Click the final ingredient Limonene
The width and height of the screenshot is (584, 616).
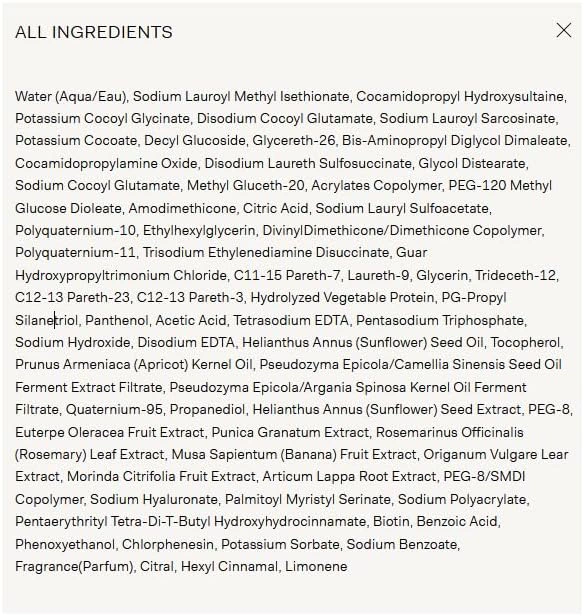point(316,566)
